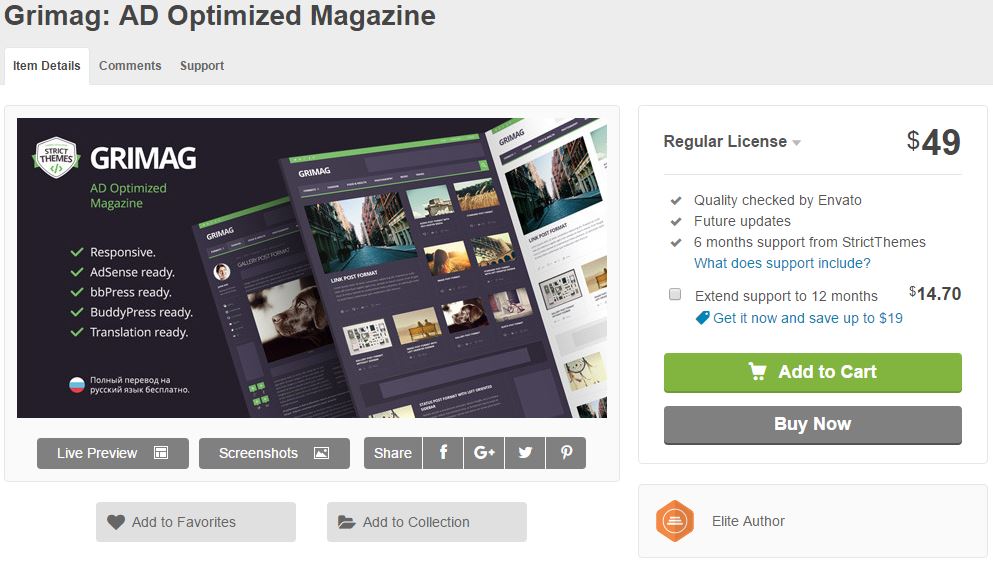This screenshot has width=993, height=564.
Task: Click '6 months support from StrictThemes' text
Action: click(x=809, y=242)
